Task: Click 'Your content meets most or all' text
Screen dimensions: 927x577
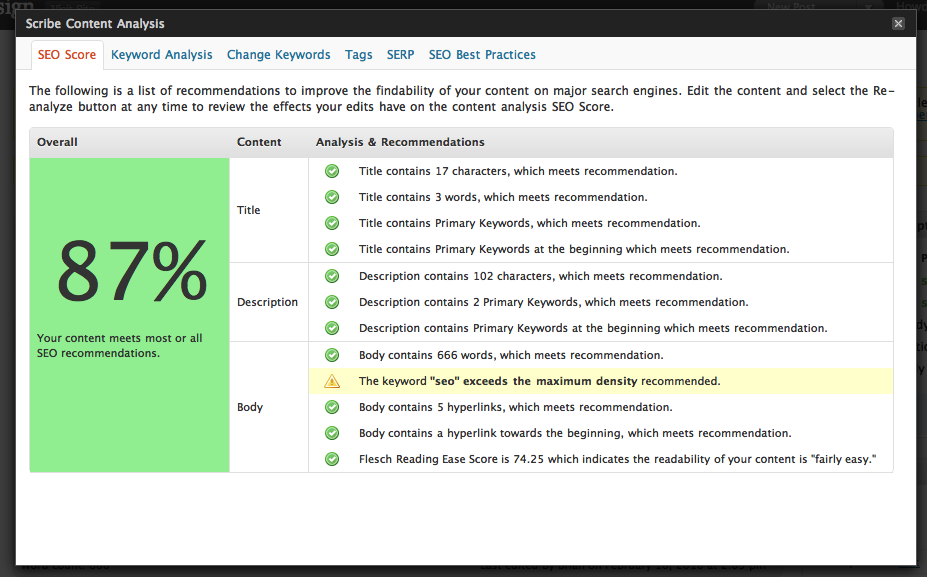Action: [x=119, y=346]
